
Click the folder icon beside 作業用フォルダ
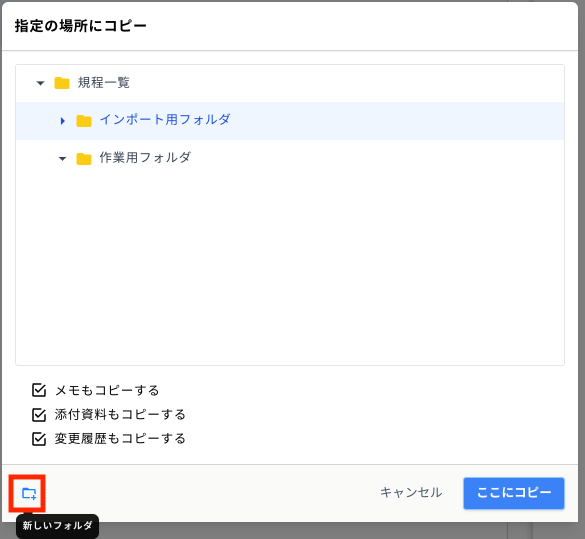84,158
